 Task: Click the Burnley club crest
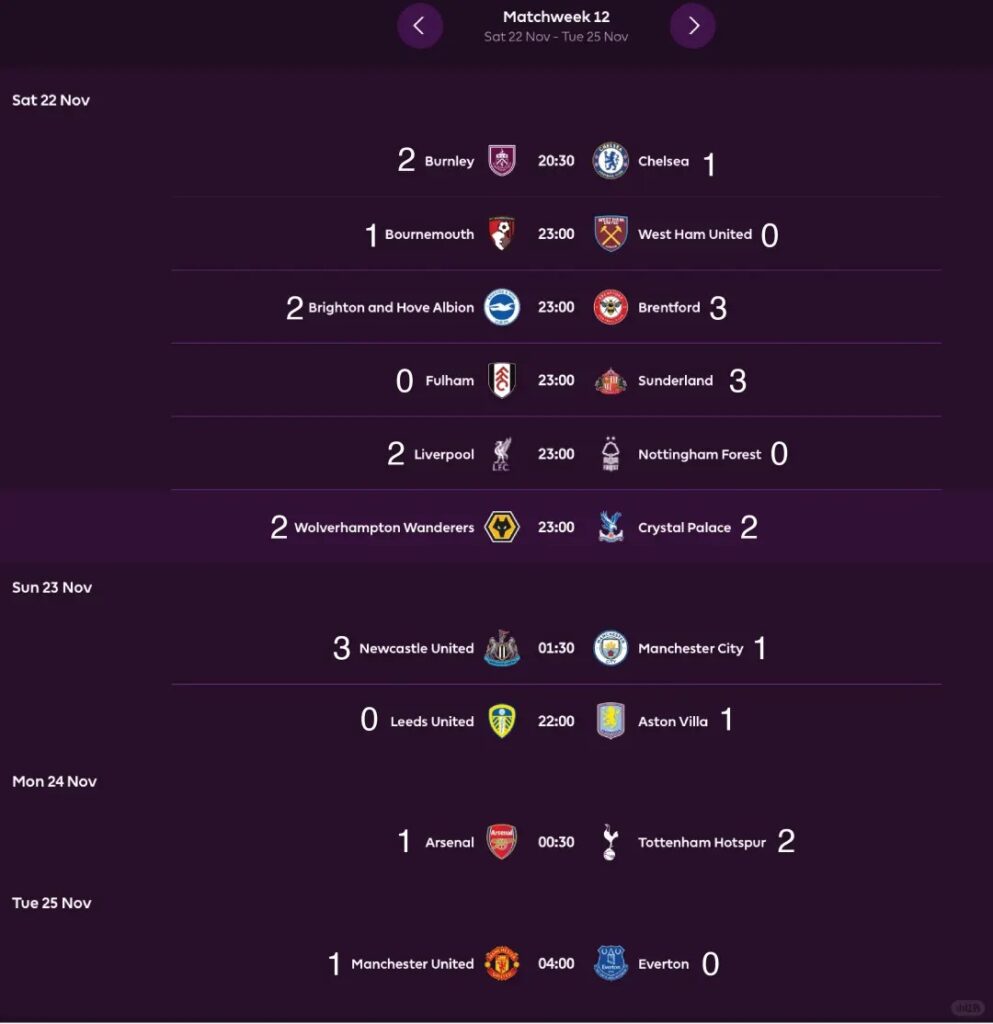coord(502,161)
